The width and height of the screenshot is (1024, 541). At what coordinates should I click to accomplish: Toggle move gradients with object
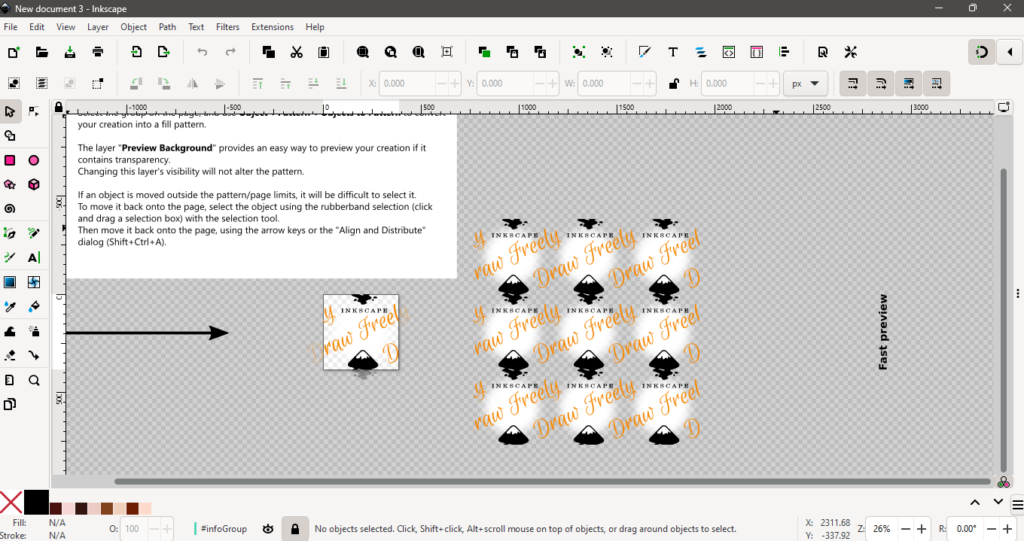[x=908, y=84]
